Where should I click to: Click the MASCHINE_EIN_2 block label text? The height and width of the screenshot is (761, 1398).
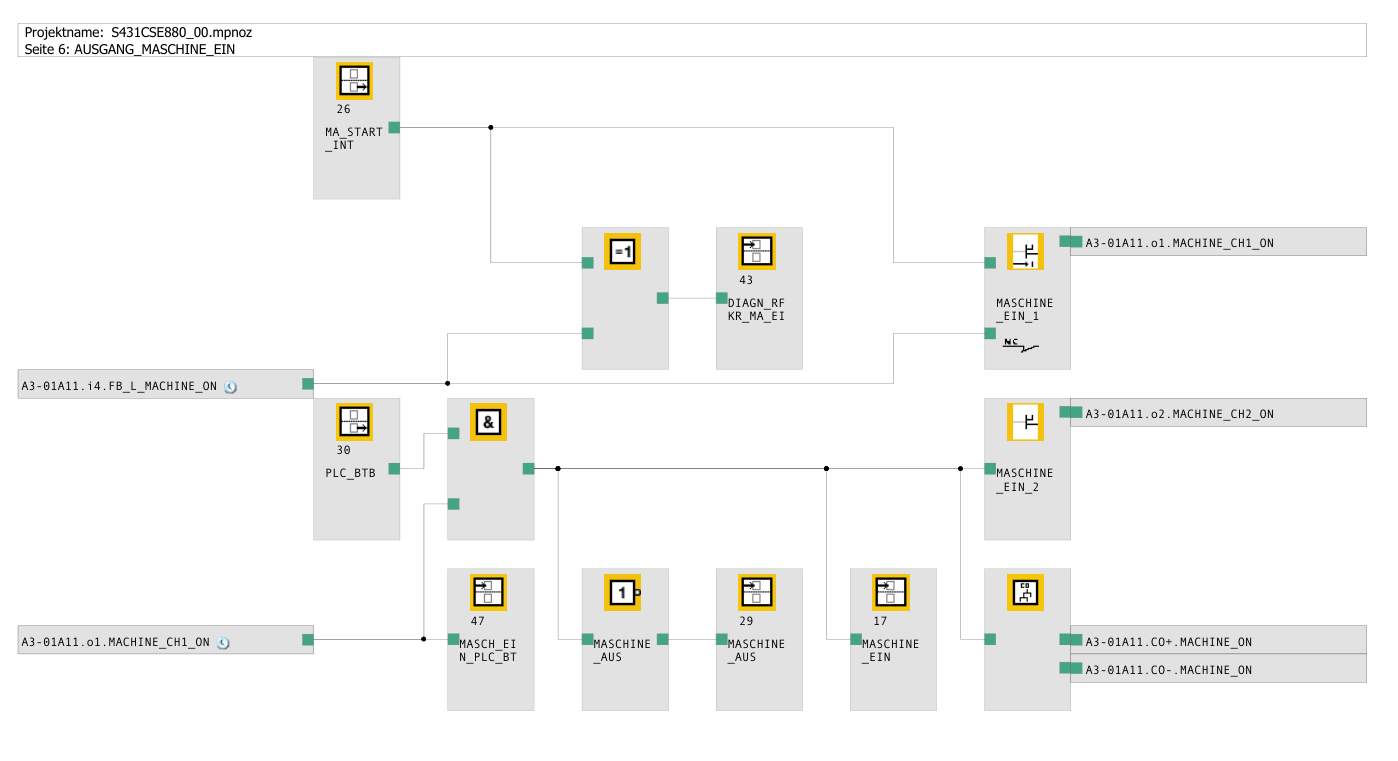[x=1024, y=480]
